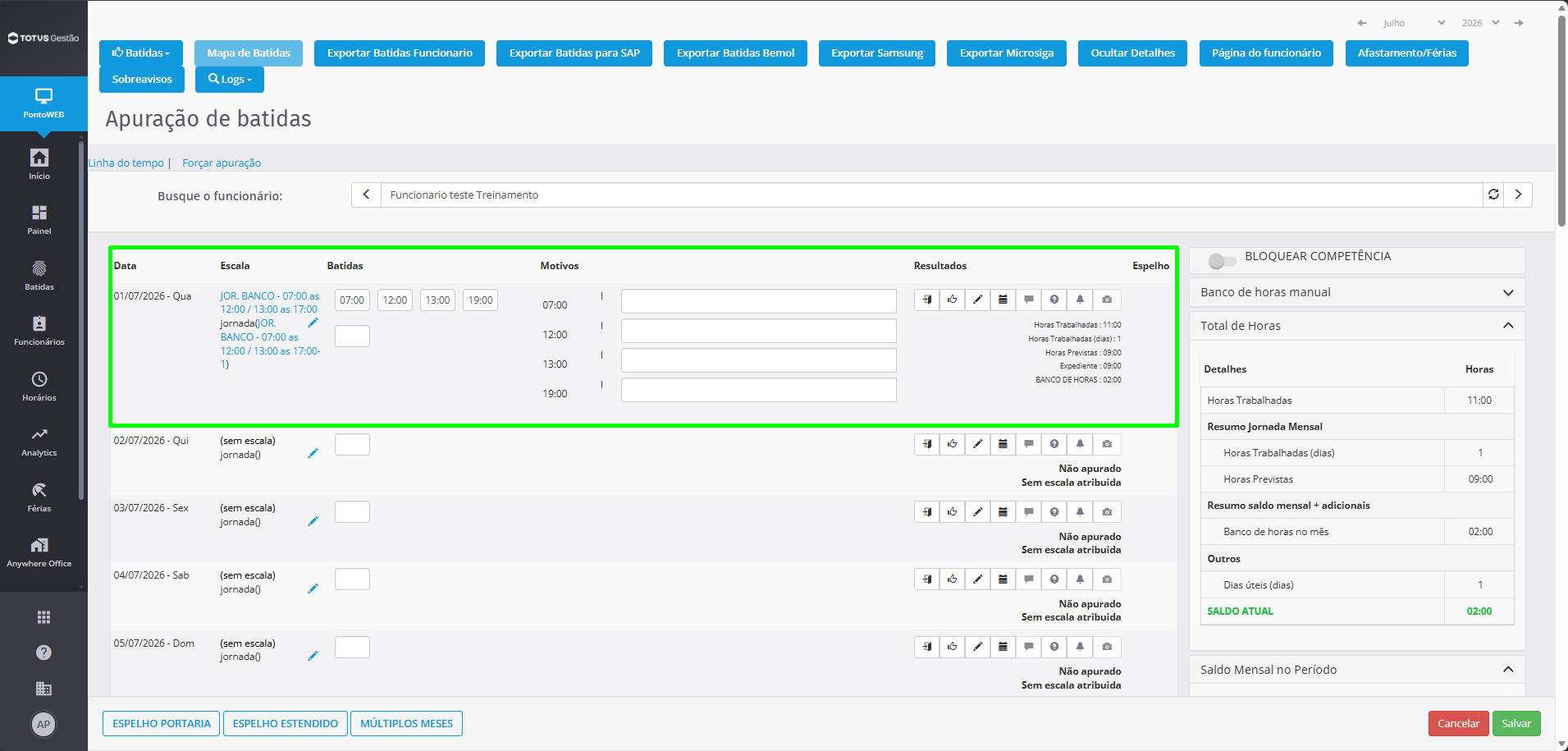Click the camera icon on 01/07/2026 row
The width and height of the screenshot is (1568, 751).
pos(1107,300)
